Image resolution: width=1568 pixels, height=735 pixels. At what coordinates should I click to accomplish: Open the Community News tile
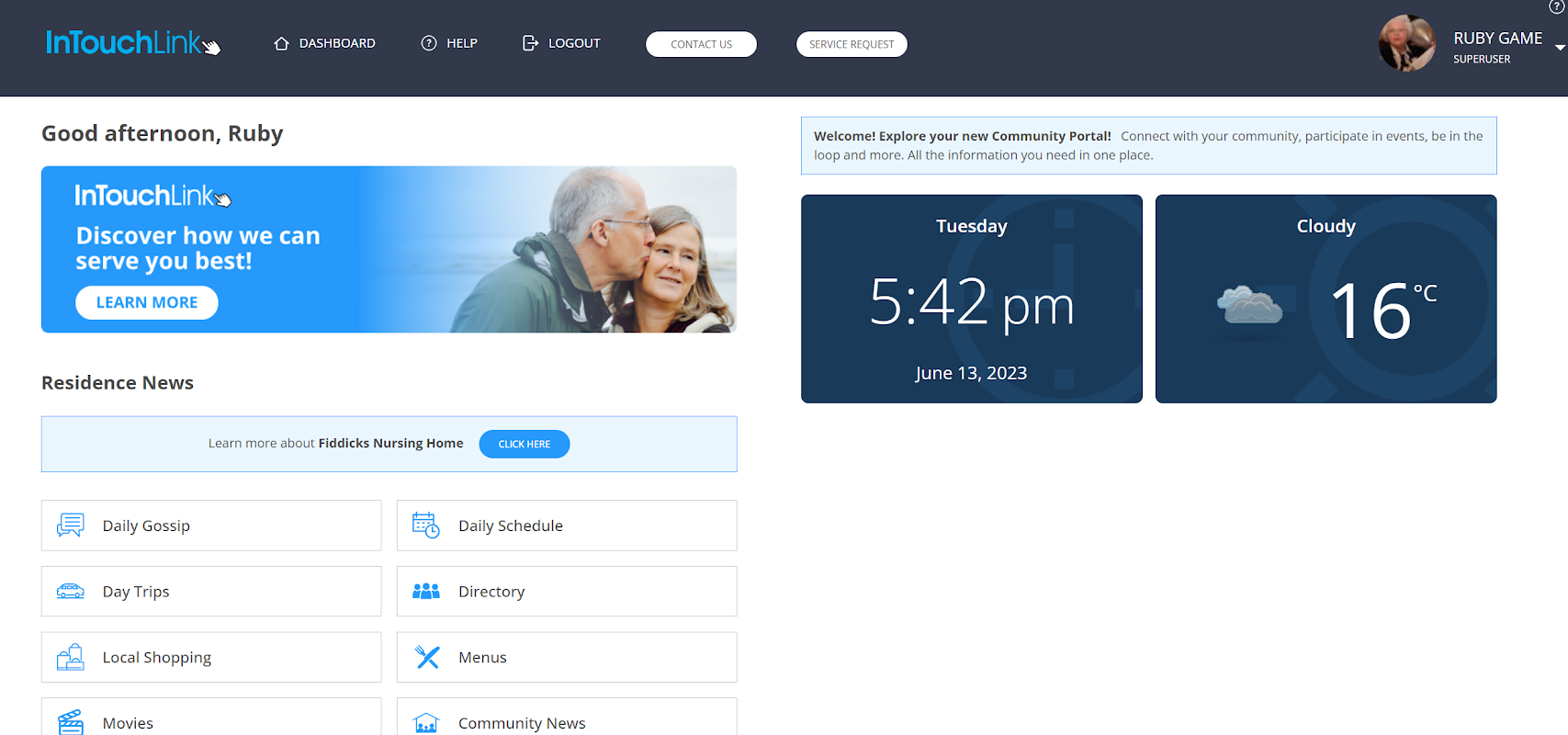(x=567, y=717)
